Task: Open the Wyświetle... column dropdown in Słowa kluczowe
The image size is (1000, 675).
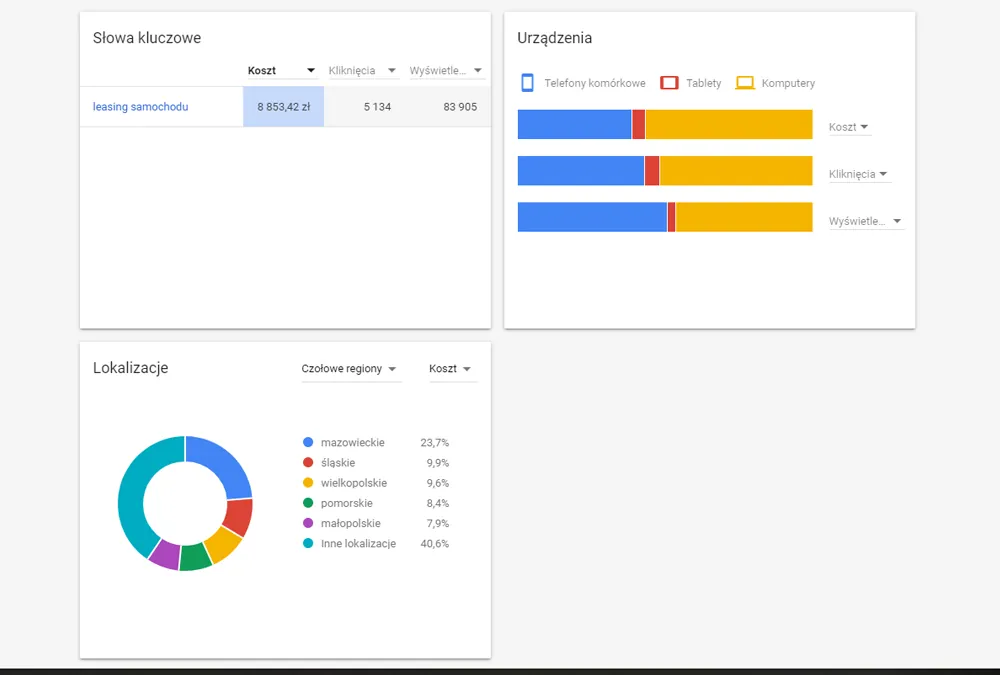Action: click(x=446, y=70)
